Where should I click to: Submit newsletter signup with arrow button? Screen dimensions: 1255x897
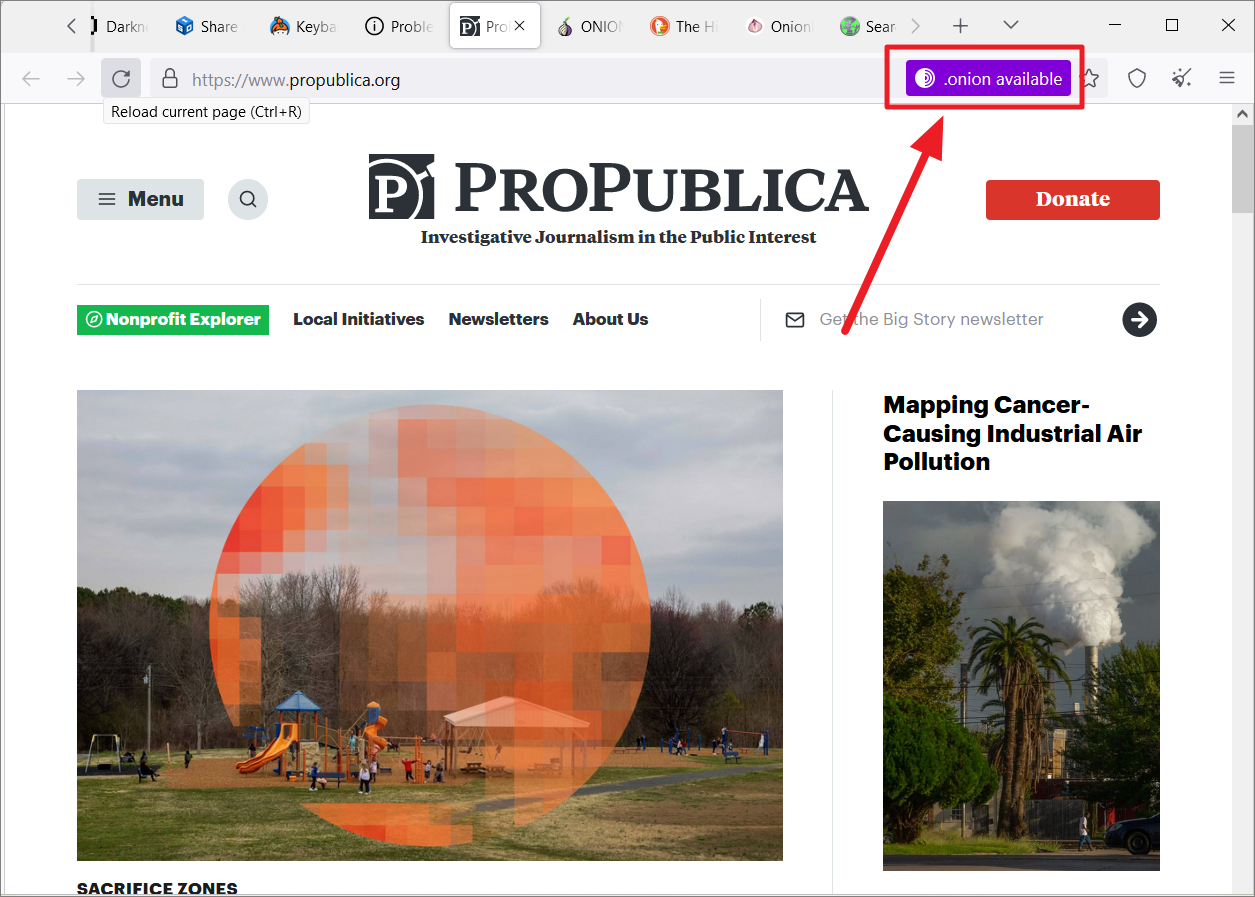(x=1140, y=320)
